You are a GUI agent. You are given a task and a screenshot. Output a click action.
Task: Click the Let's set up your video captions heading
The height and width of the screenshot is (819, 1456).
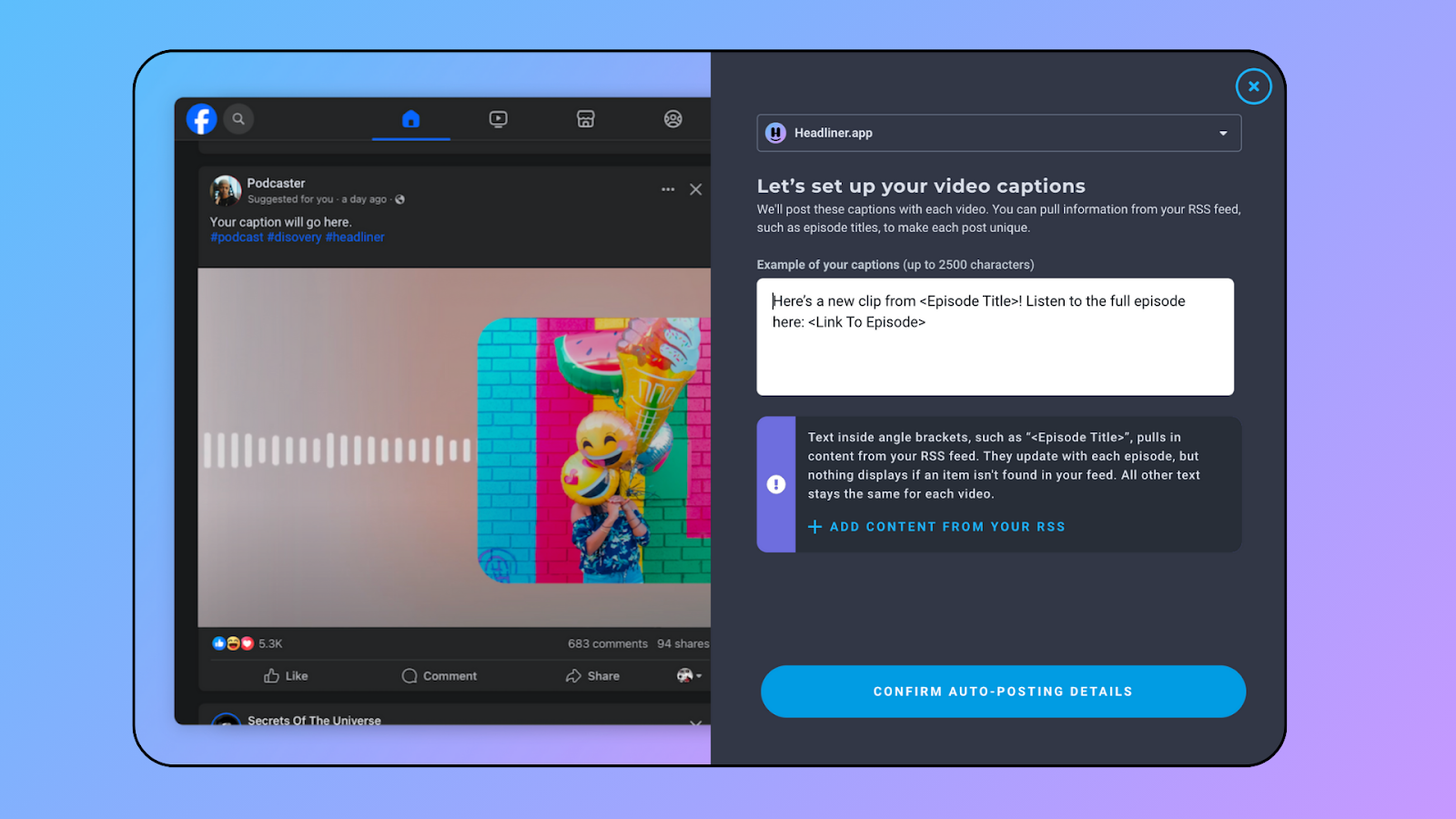pos(921,186)
